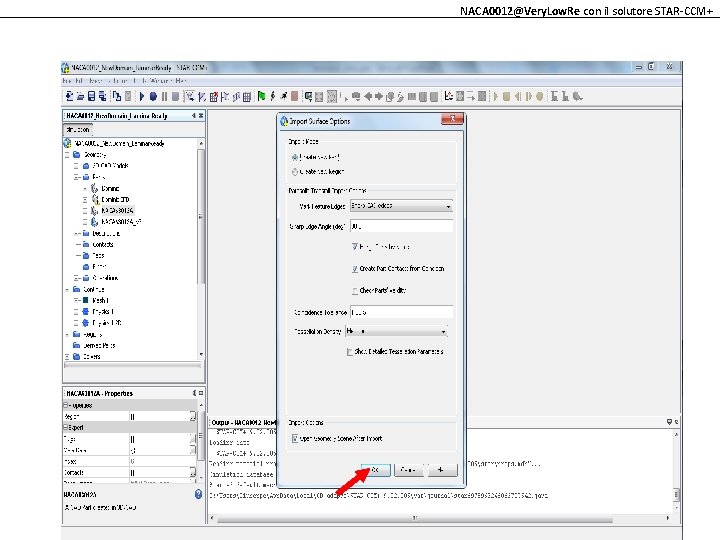Select the Create new Region radio button
720x540 pixels.
[295, 172]
